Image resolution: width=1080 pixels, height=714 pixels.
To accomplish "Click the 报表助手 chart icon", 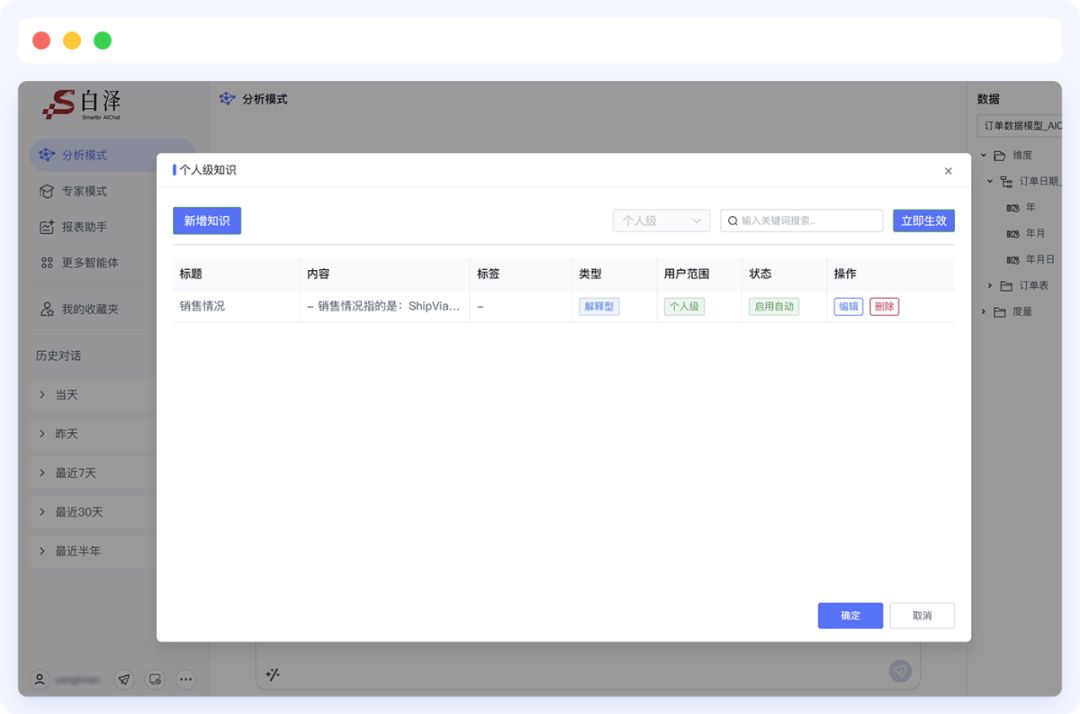I will 47,227.
